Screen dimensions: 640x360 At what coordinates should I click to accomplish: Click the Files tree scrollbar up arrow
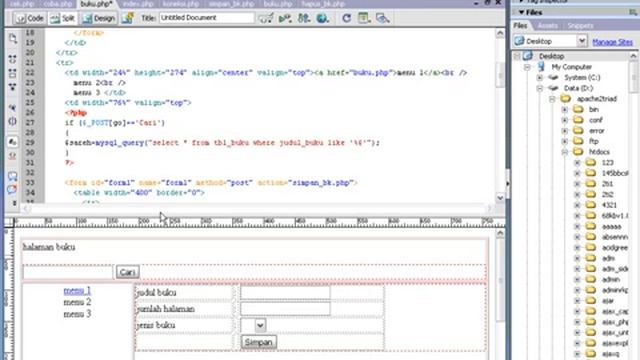[633, 56]
